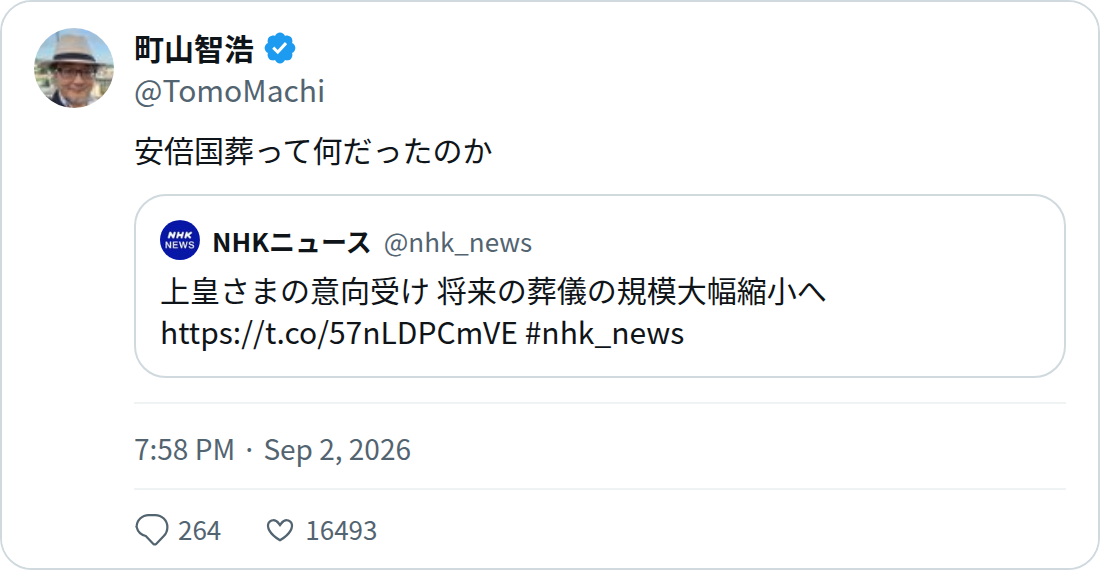This screenshot has height=580, width=1108.
Task: Like the tweet with heart icon
Action: pos(280,530)
